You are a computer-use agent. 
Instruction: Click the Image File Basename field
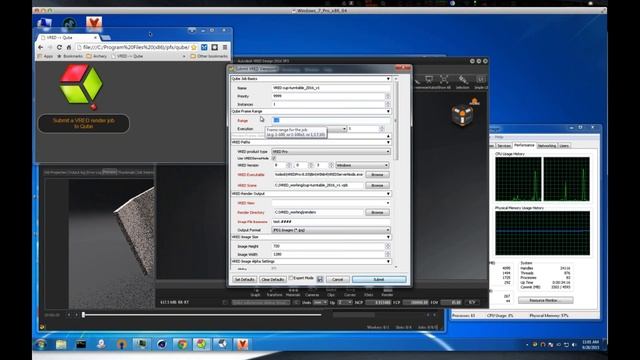point(331,222)
